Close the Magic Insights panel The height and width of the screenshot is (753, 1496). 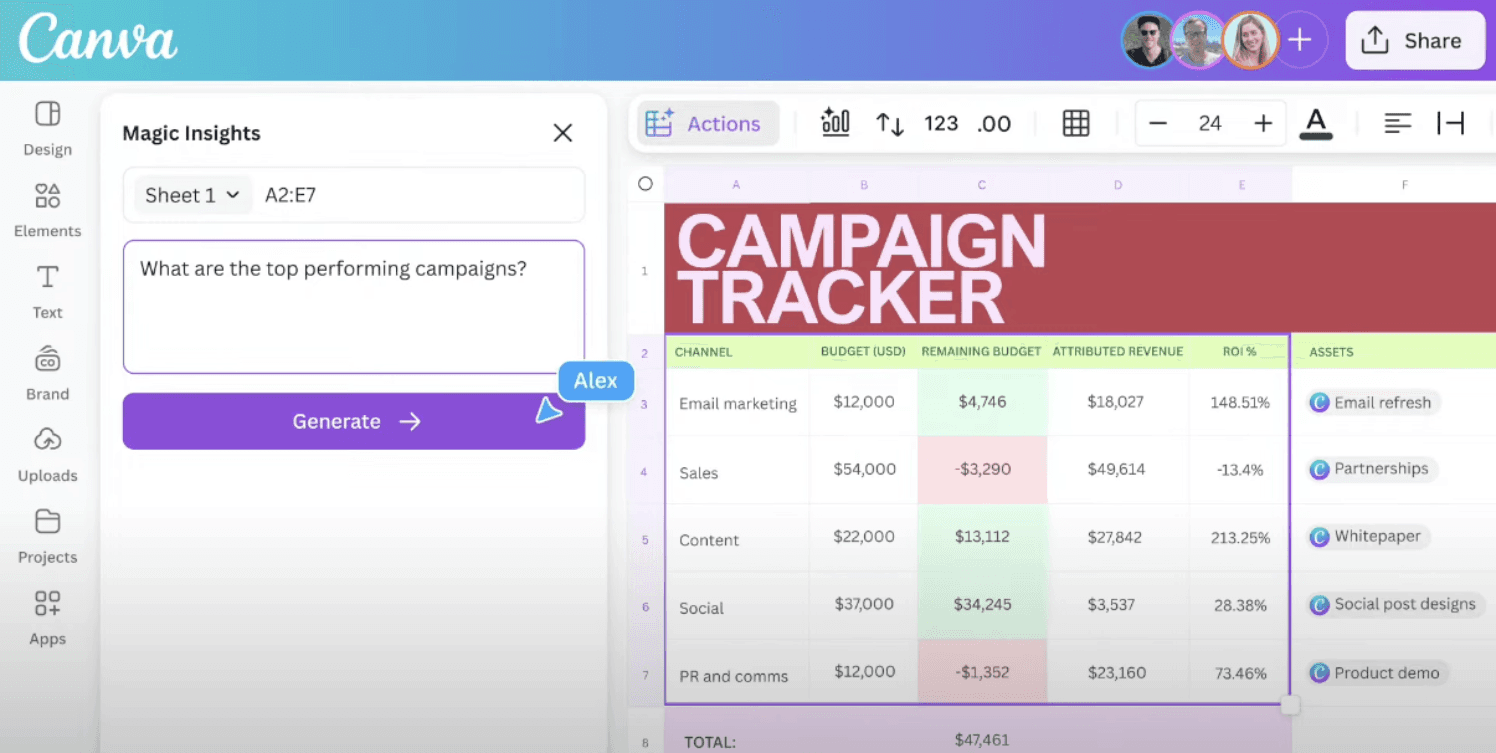pos(563,133)
